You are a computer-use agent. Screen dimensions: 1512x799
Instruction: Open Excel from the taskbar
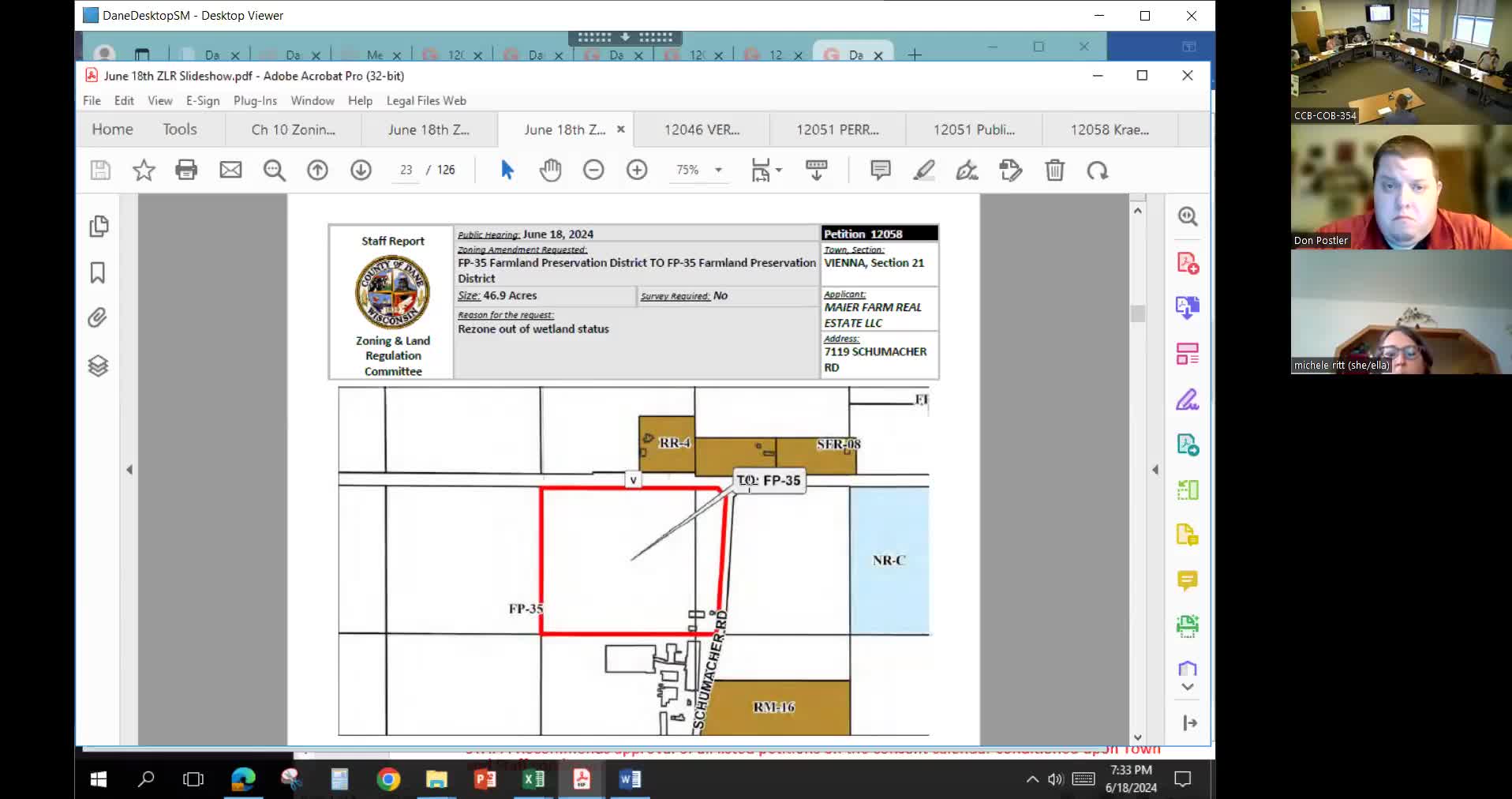click(x=533, y=779)
